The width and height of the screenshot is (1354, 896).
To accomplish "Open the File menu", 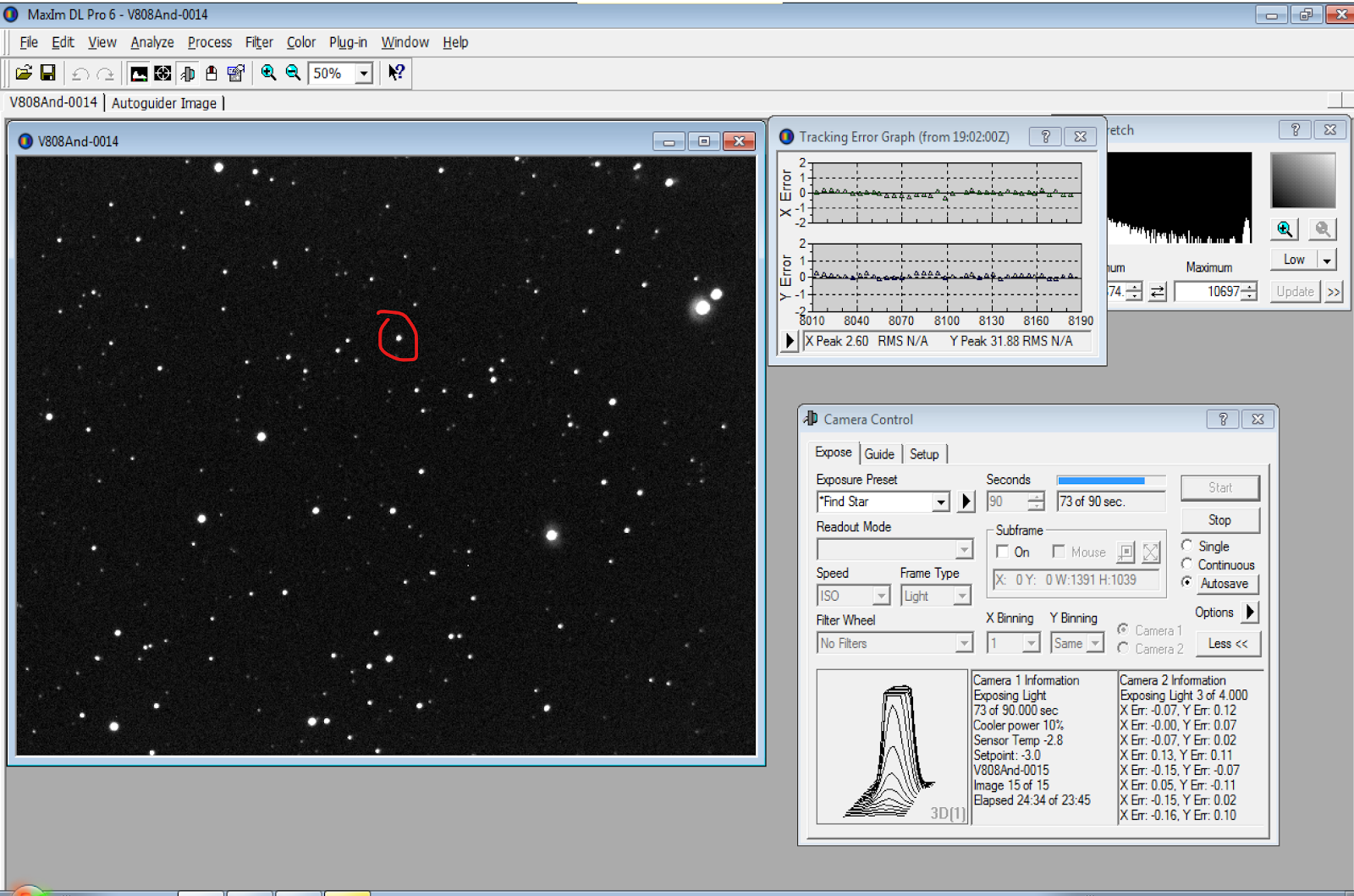I will [x=29, y=42].
